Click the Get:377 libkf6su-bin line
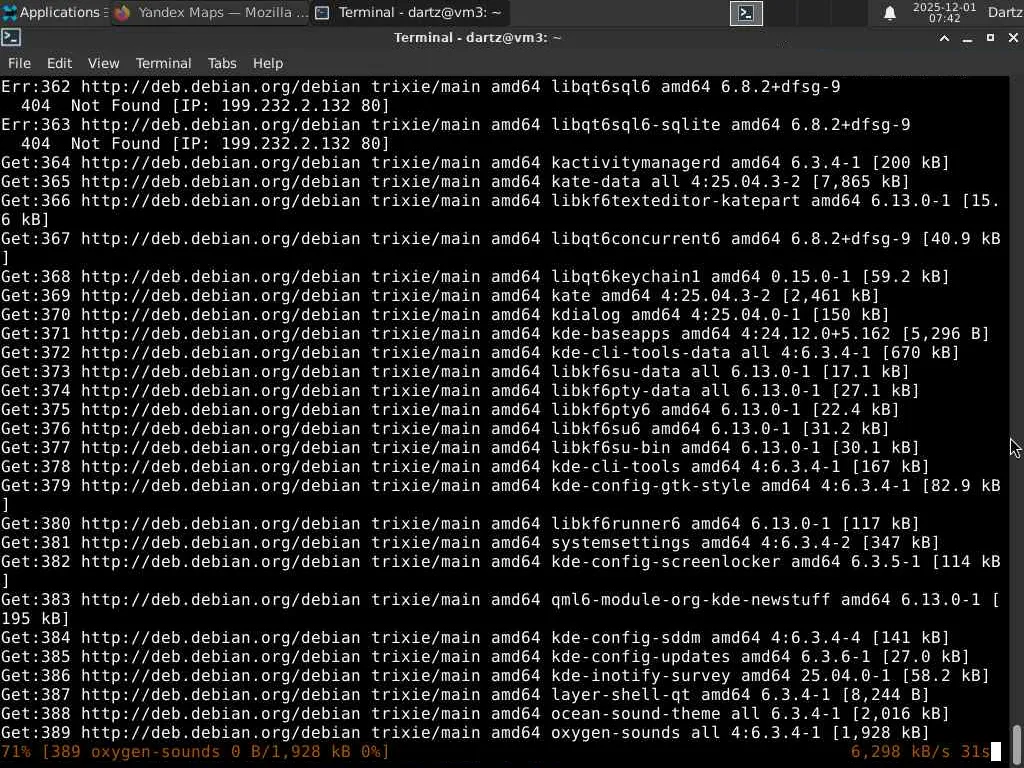This screenshot has height=768, width=1024. click(460, 447)
